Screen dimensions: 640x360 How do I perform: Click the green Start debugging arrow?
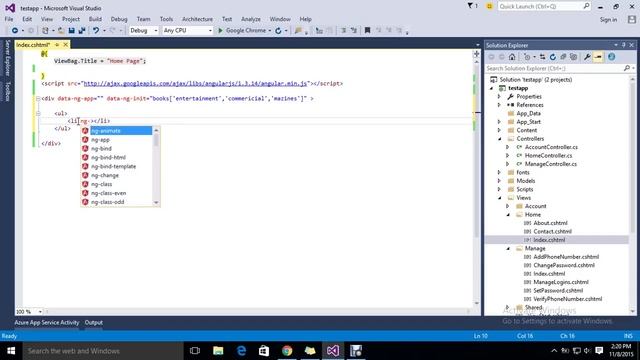(x=220, y=31)
